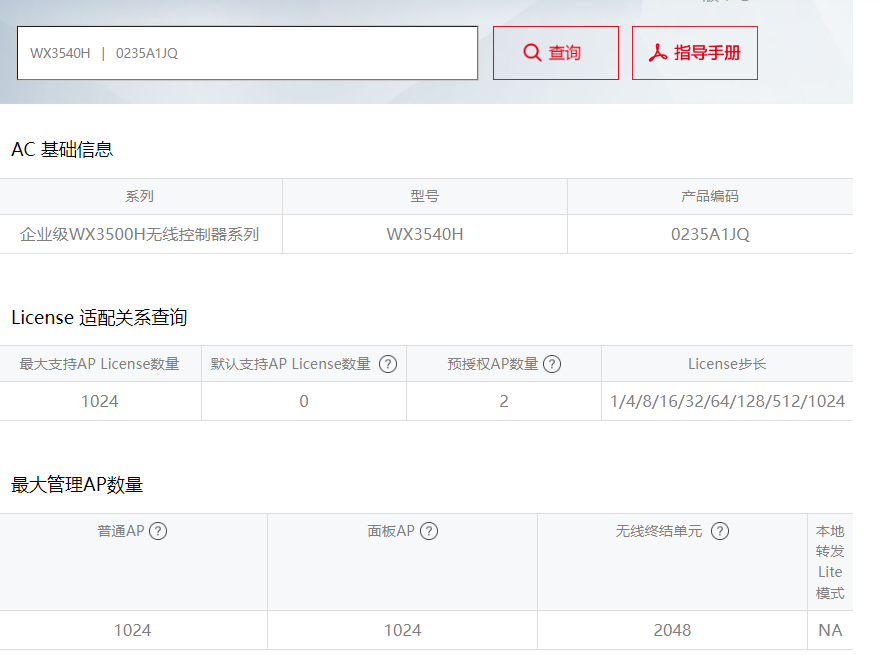Click the magnifier icon in 查询 button
This screenshot has width=883, height=655.
pyautogui.click(x=532, y=52)
